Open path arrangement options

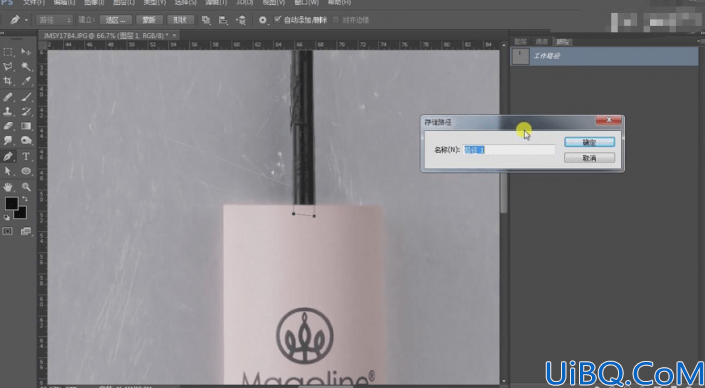241,20
